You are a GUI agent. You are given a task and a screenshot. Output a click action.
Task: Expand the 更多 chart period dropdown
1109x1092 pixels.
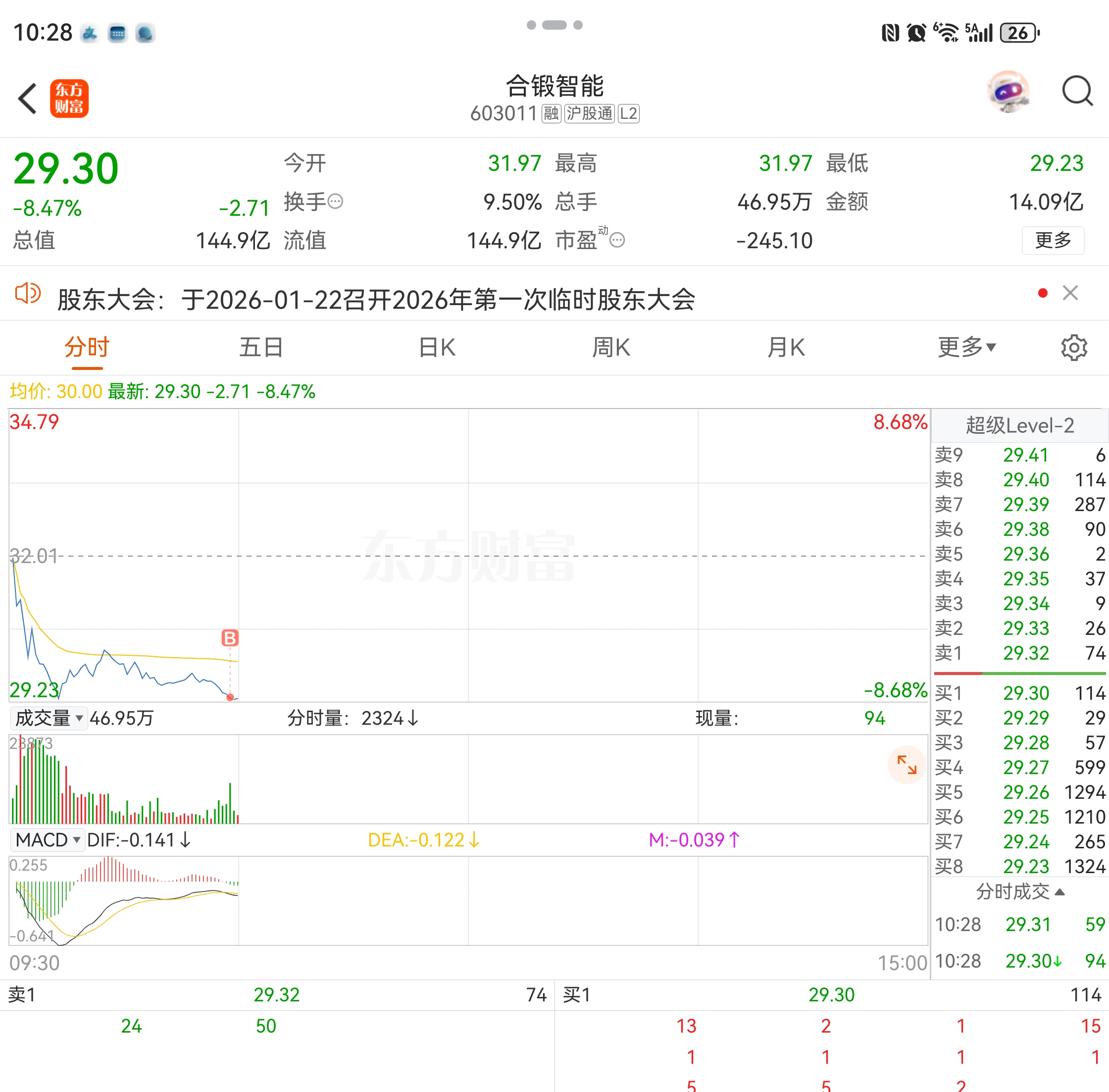click(967, 348)
